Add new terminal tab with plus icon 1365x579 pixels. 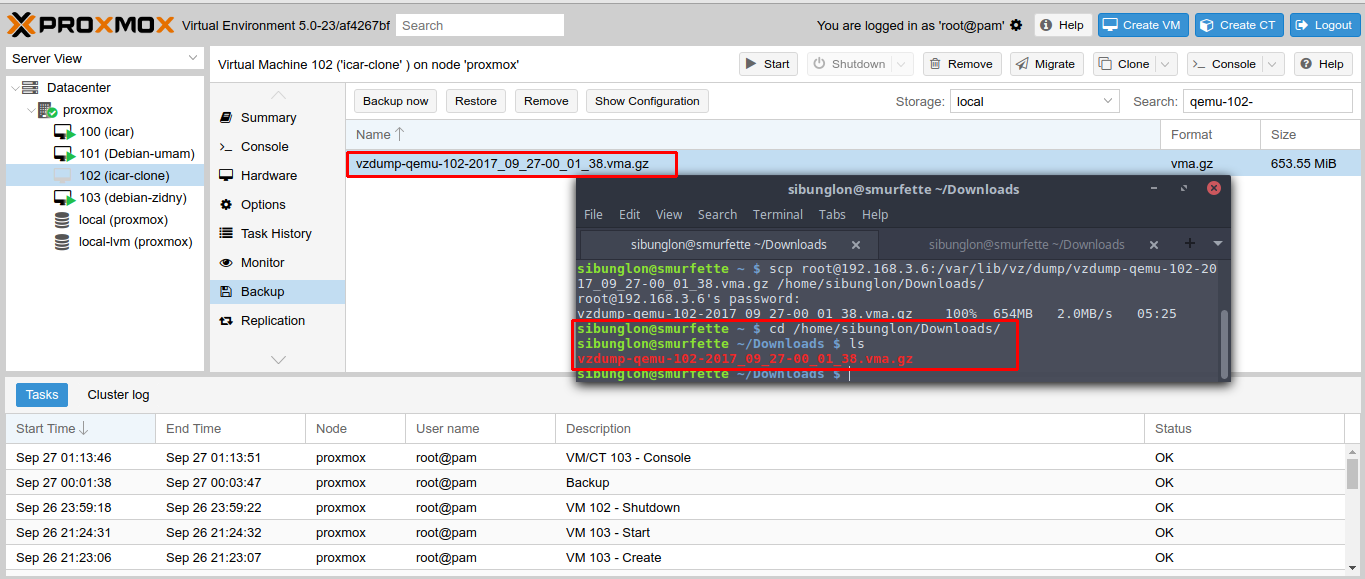(x=1189, y=243)
